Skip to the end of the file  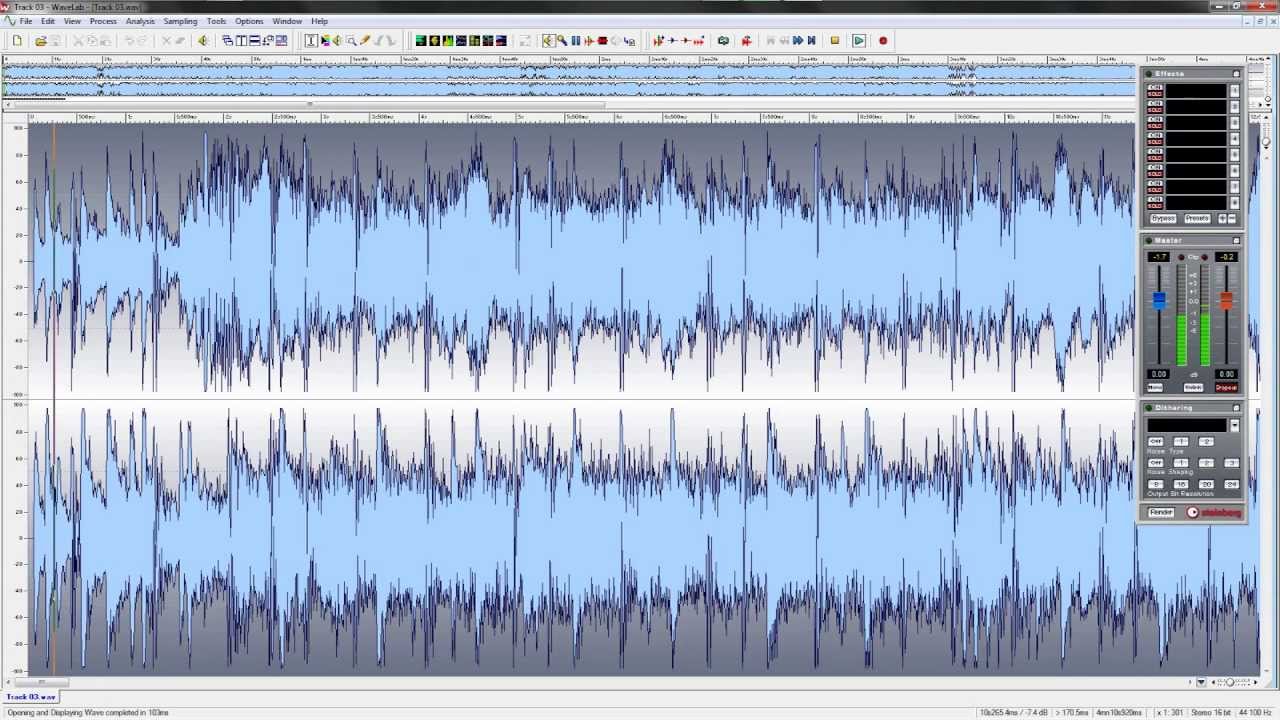click(x=811, y=41)
